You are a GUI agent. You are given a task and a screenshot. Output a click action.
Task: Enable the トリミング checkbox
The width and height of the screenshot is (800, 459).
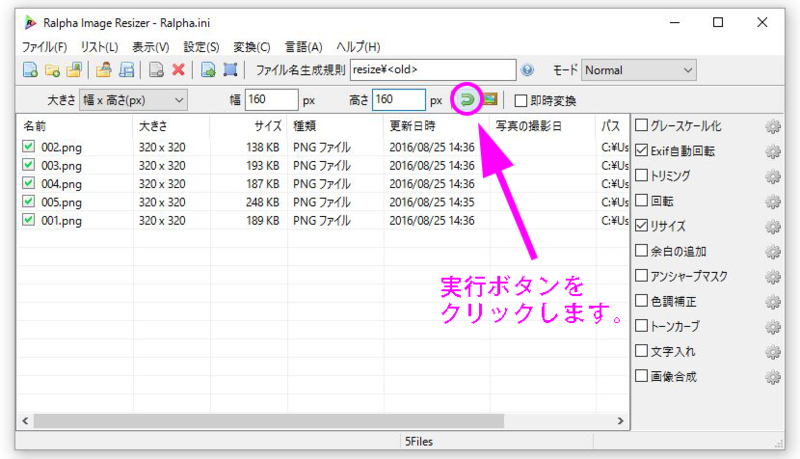[641, 175]
